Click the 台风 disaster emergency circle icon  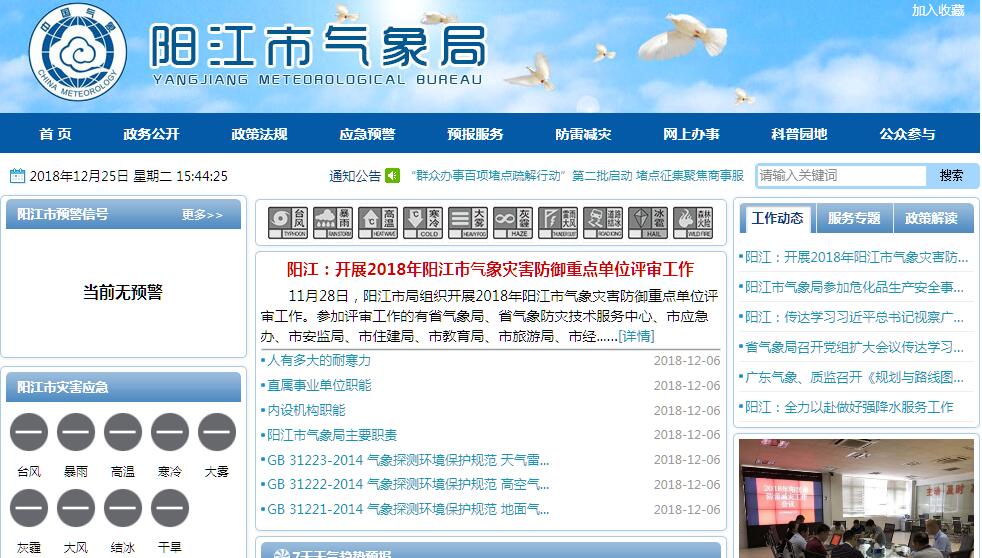coord(29,431)
